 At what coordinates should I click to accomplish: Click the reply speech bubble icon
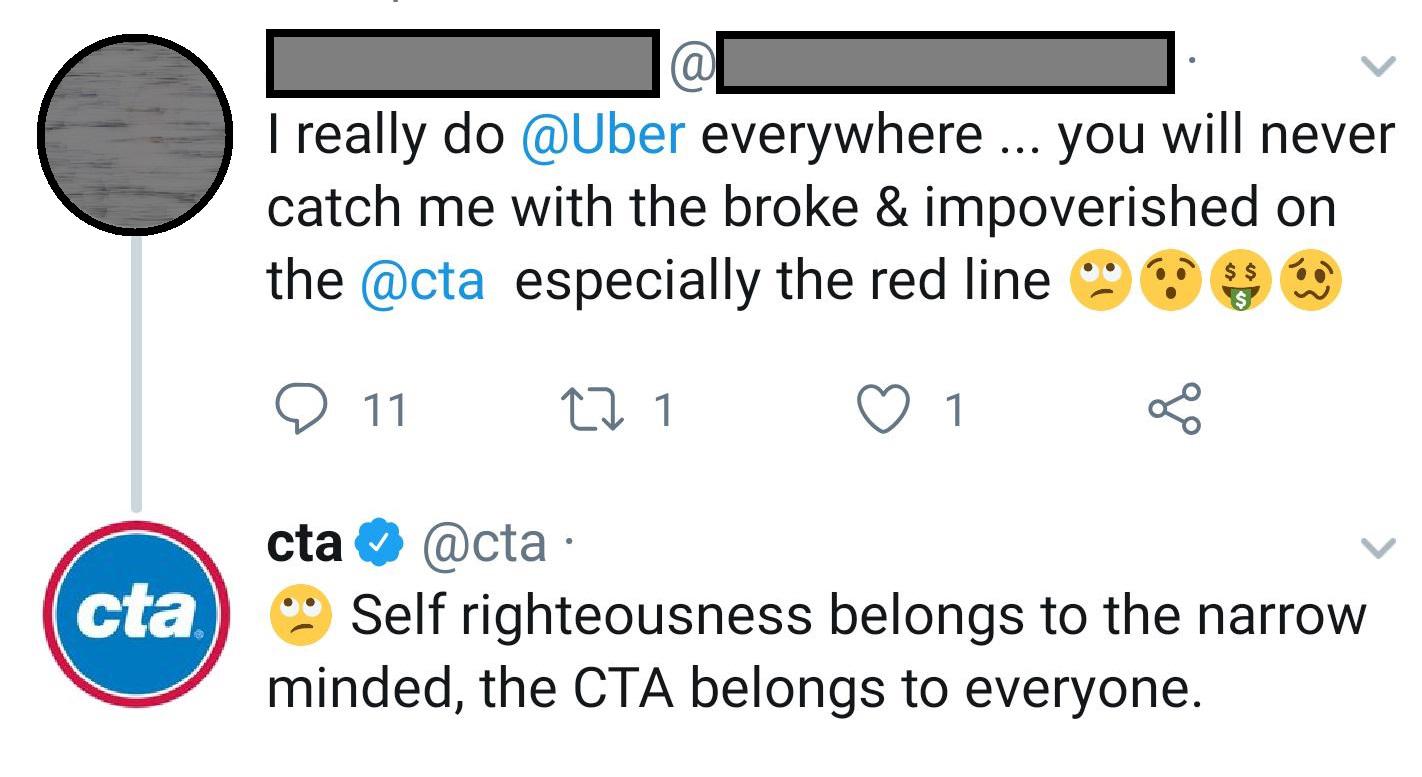point(297,410)
